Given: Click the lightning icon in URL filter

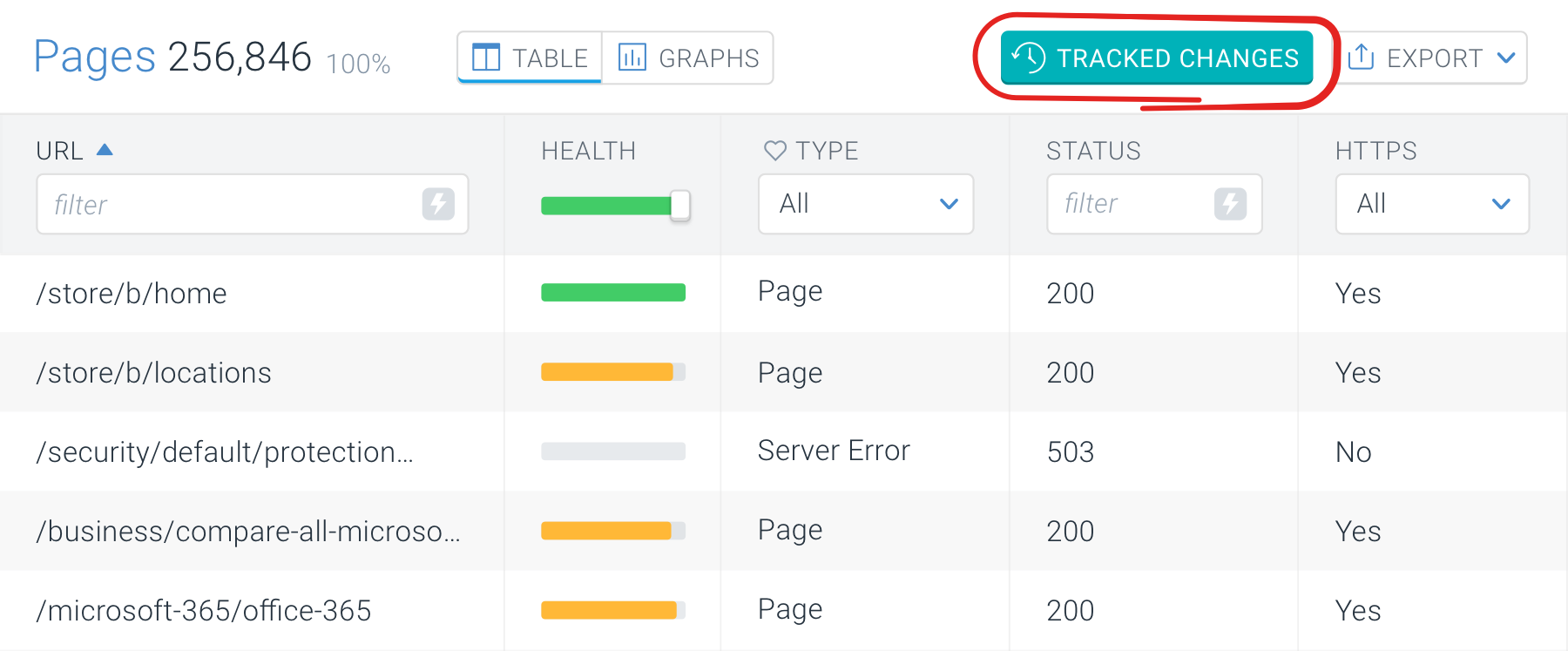Looking at the screenshot, I should [x=438, y=204].
